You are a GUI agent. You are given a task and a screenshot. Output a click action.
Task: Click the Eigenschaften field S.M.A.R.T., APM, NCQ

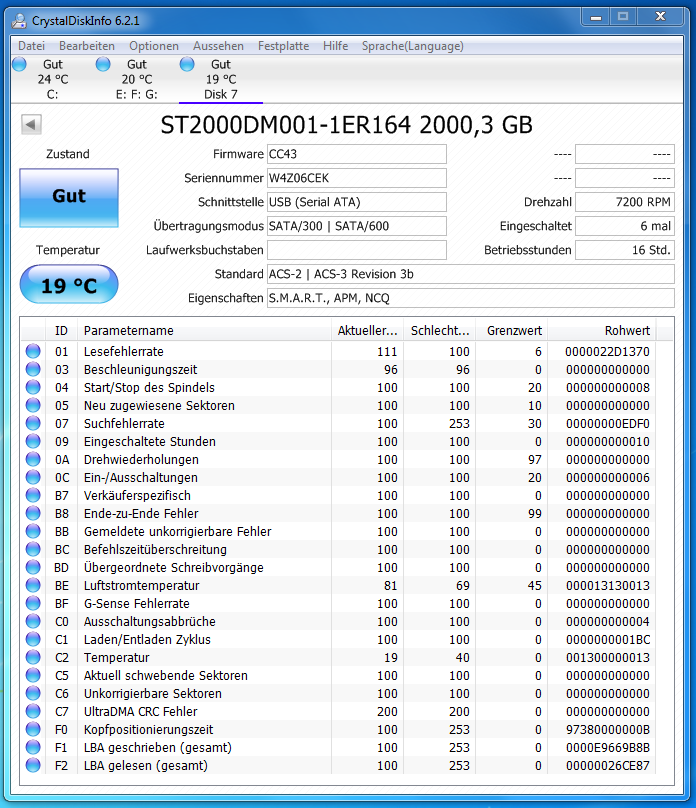470,298
